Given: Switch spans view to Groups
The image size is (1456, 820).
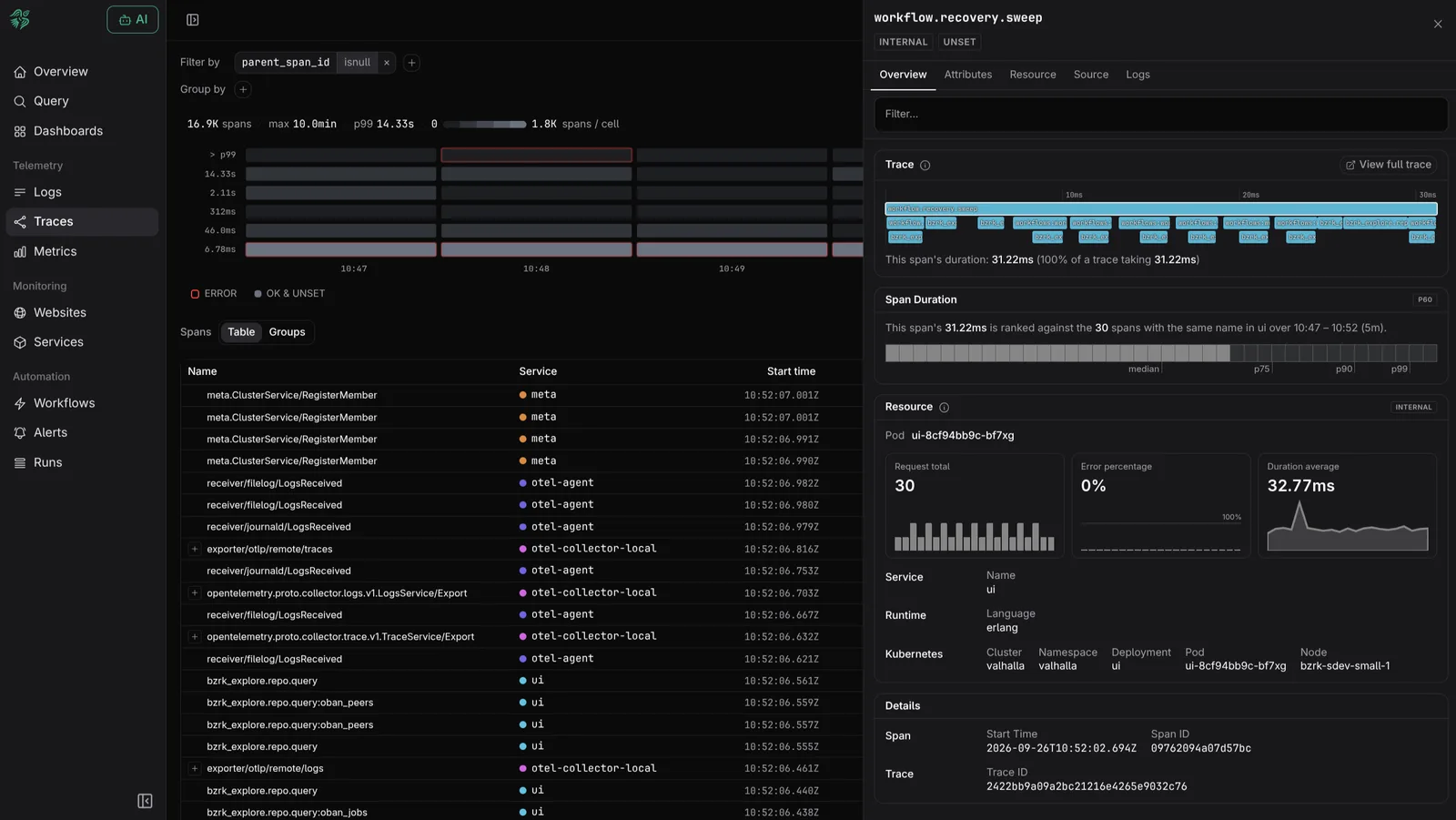Looking at the screenshot, I should point(287,332).
